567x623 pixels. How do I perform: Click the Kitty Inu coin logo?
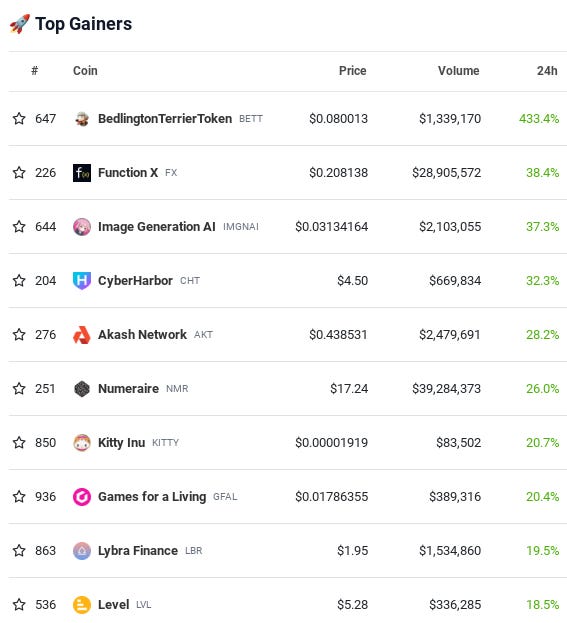click(x=82, y=443)
